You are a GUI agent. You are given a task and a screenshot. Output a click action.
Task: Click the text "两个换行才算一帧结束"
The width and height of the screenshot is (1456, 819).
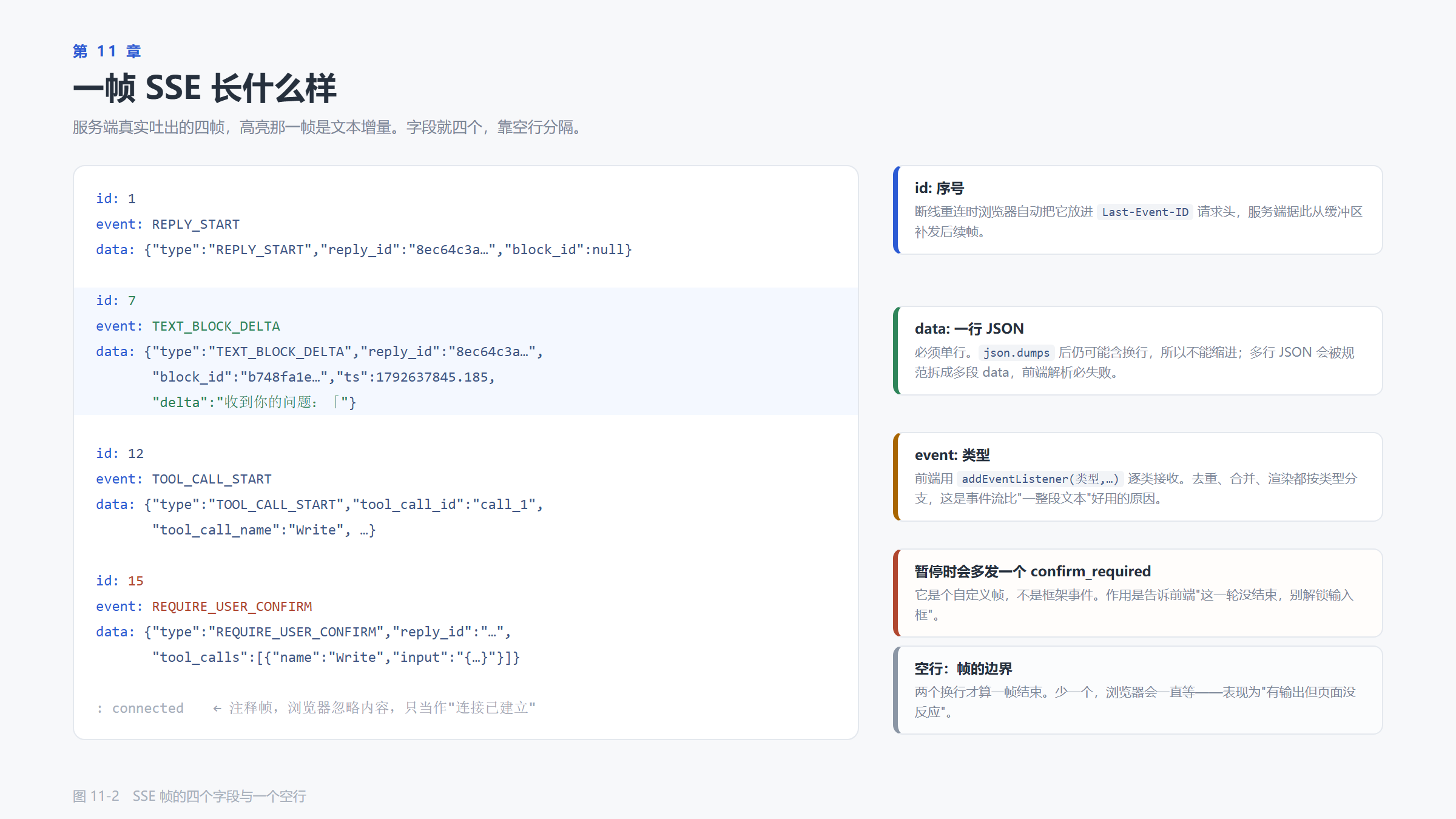(978, 692)
